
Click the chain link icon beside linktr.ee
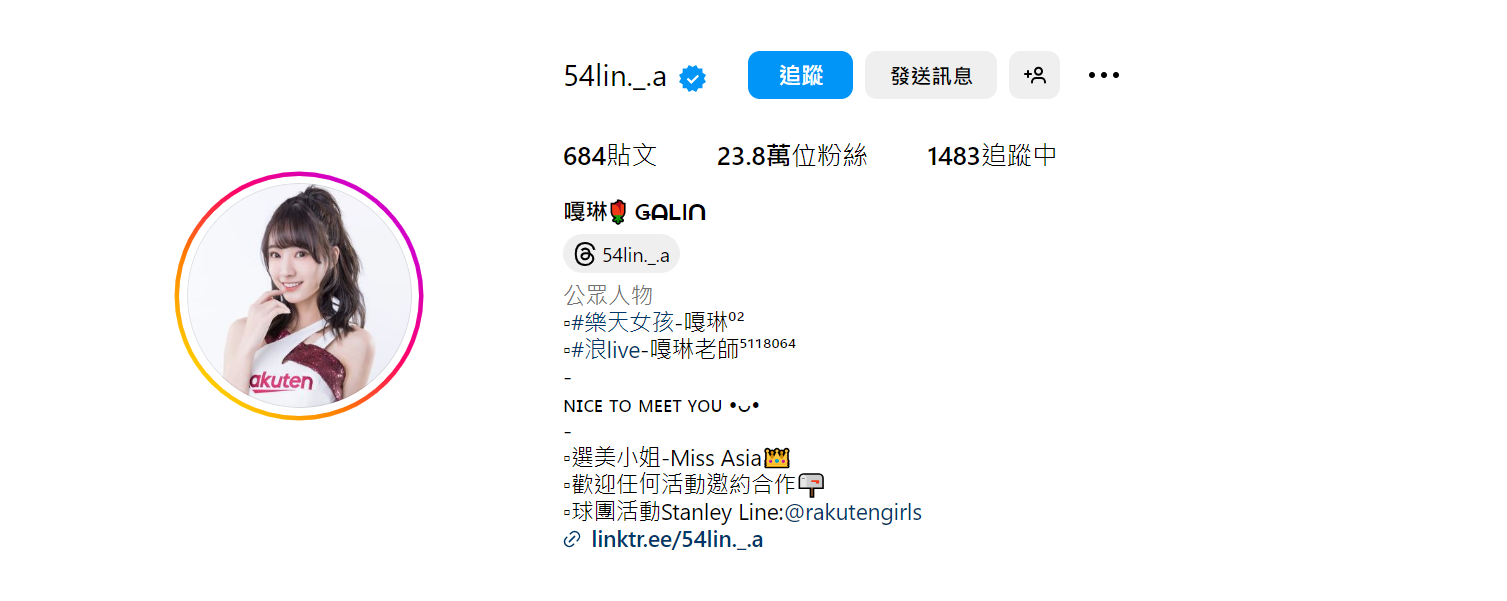(x=572, y=540)
